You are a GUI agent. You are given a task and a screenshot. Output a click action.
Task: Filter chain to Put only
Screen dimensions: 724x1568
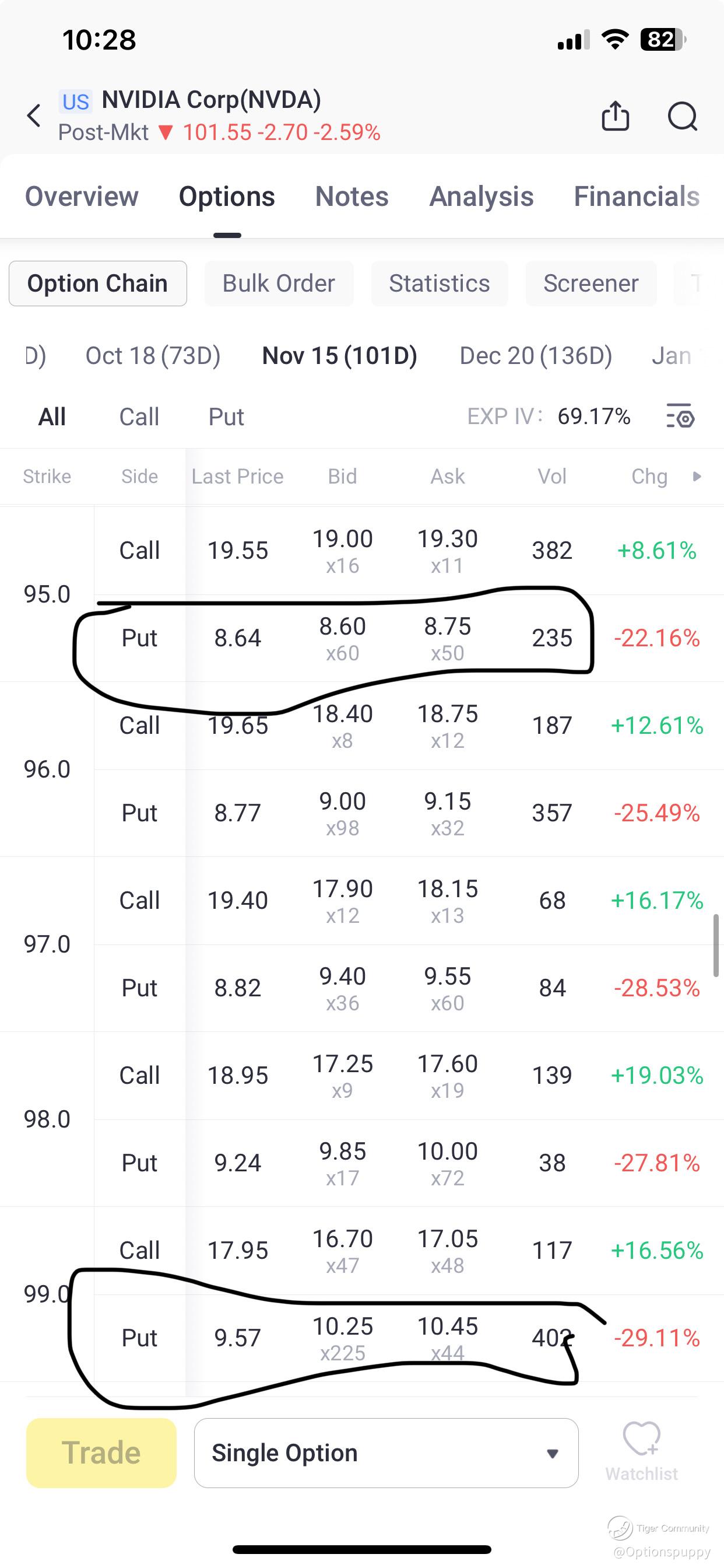[x=226, y=417]
